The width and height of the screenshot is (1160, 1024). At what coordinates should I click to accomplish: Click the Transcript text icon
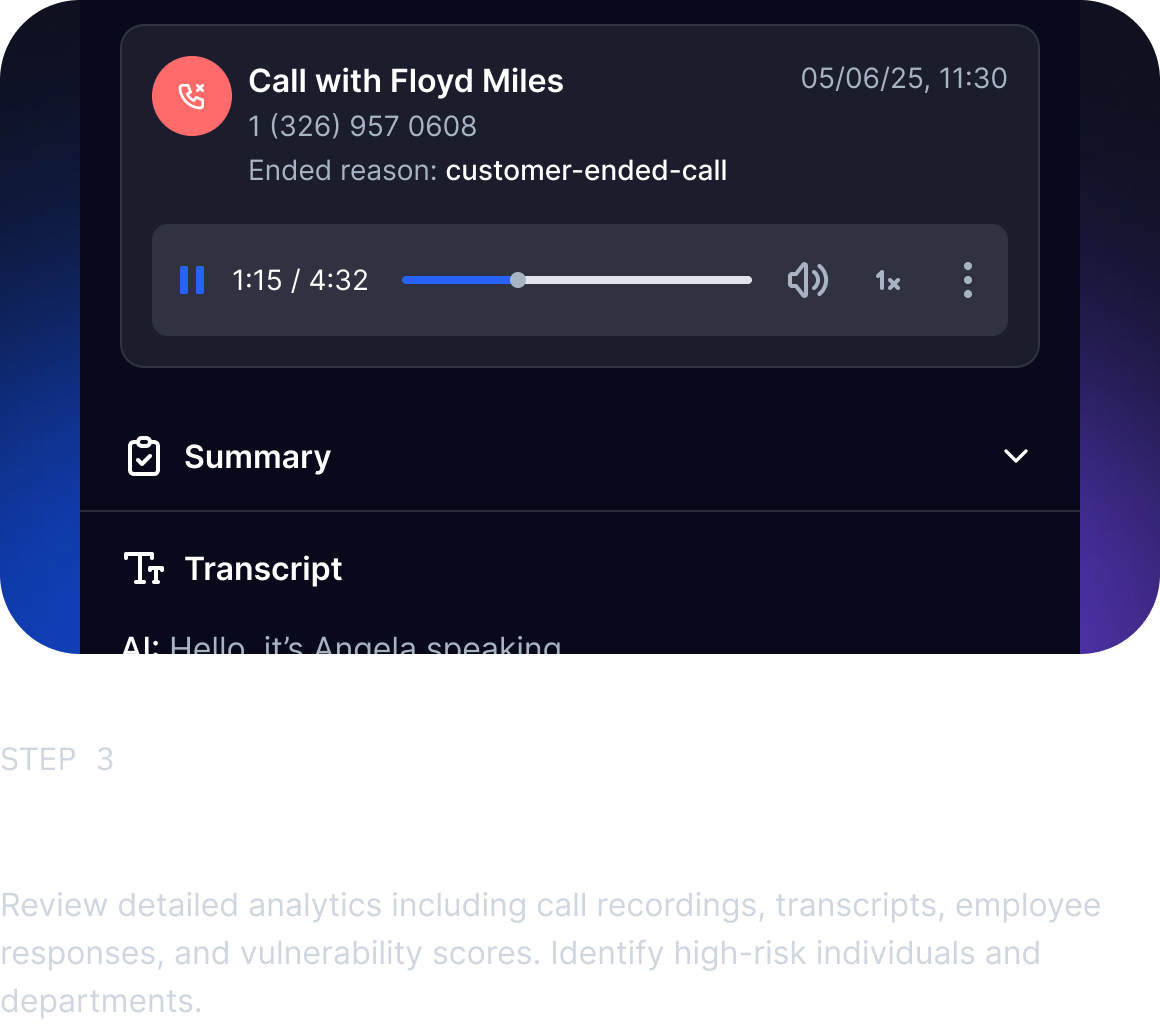tap(146, 568)
